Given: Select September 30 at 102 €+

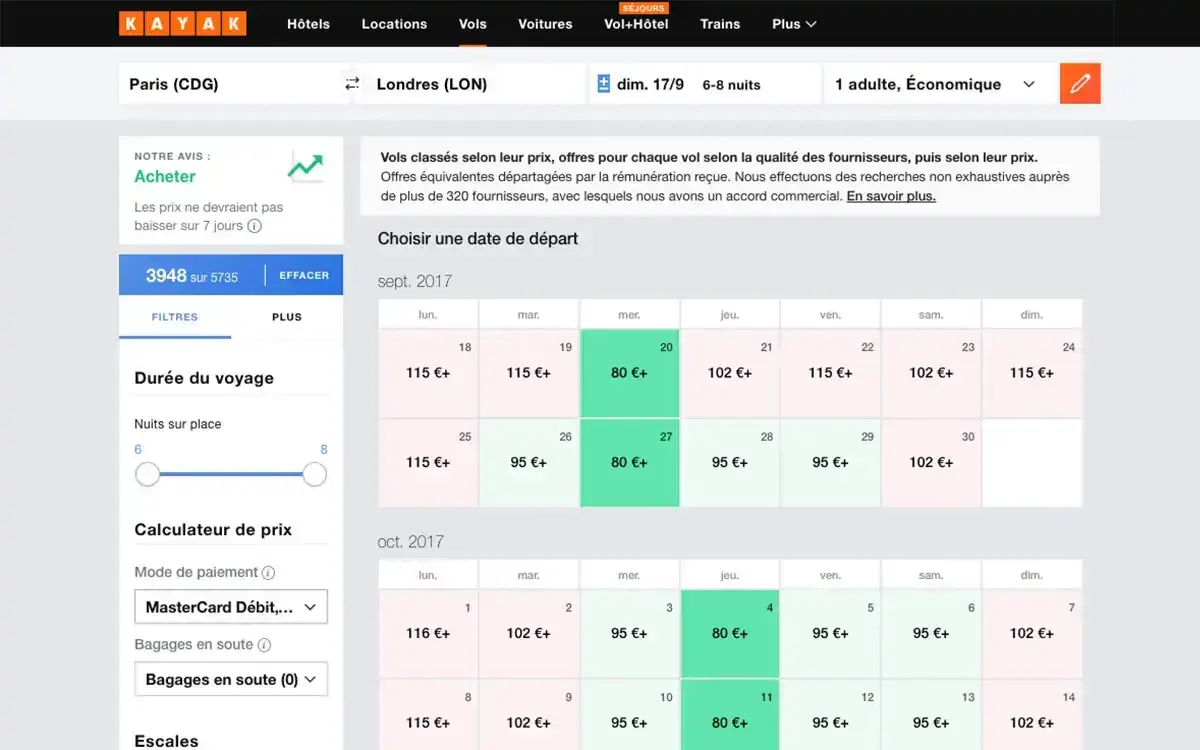Looking at the screenshot, I should [931, 462].
